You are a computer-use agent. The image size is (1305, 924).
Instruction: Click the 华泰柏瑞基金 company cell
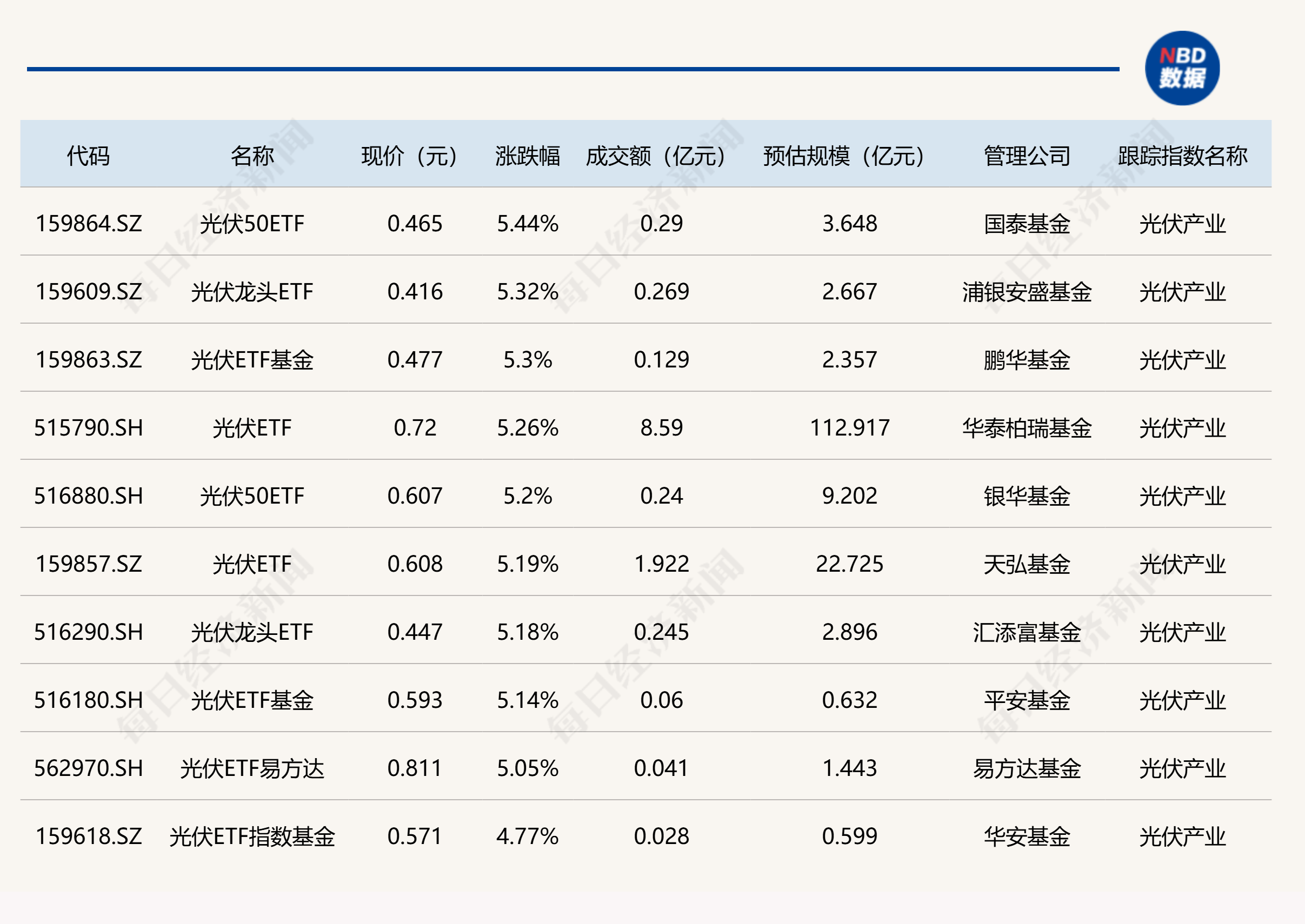[1027, 427]
